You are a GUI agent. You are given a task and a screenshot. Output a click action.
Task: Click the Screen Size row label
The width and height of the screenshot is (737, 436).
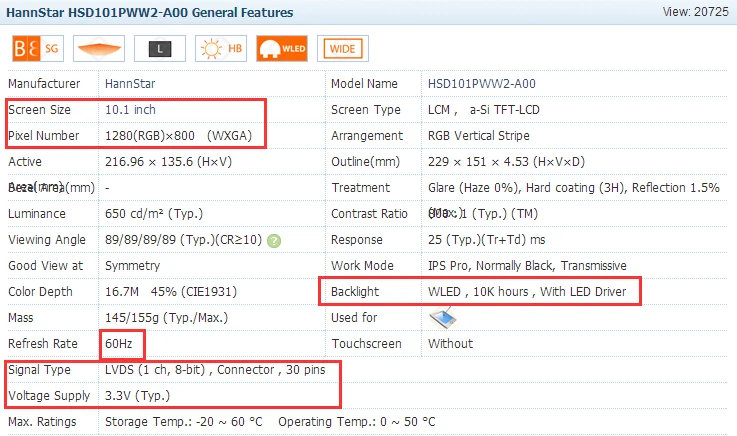point(39,110)
